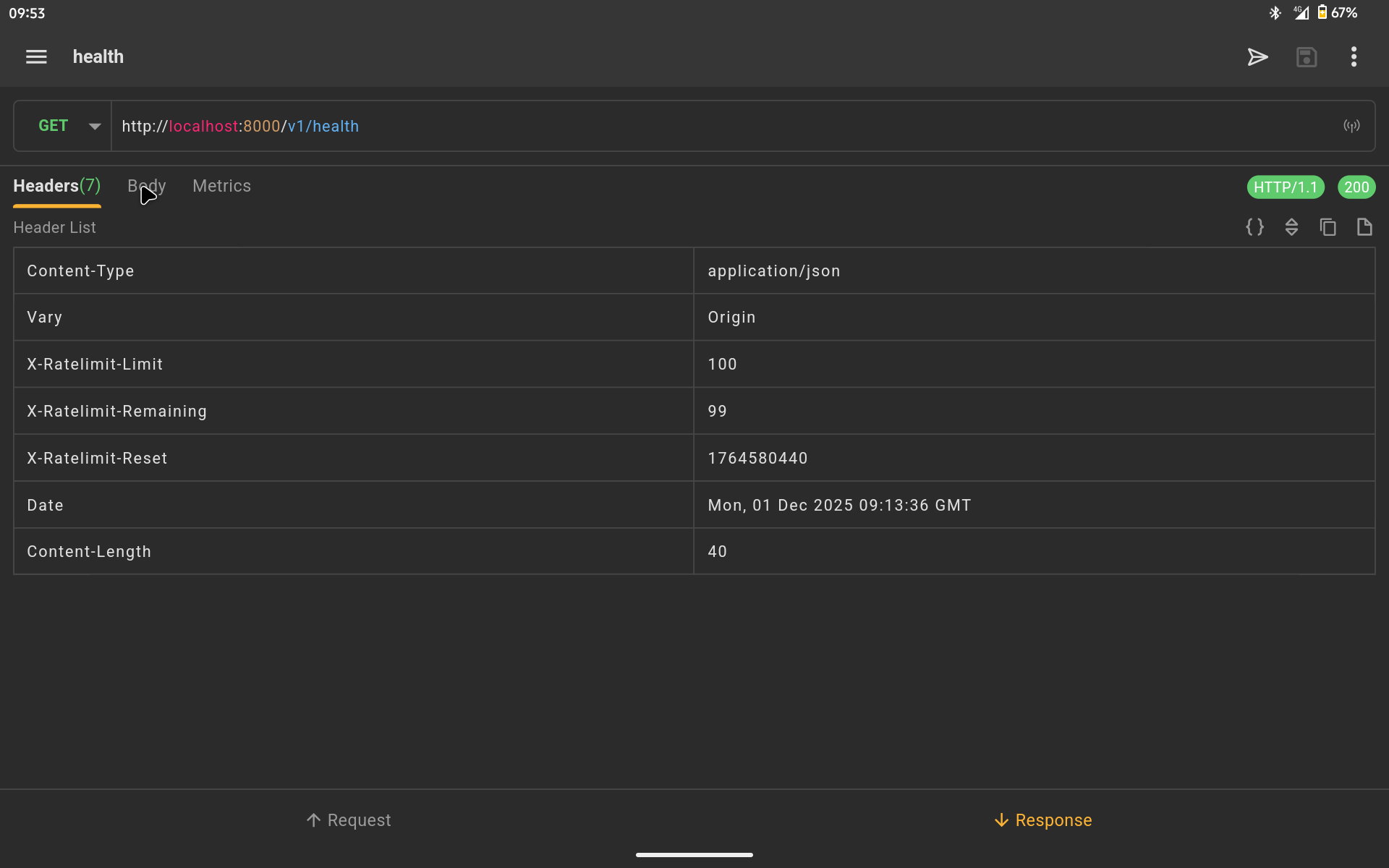Click the HTTP/1.1 protocol badge
1389x868 pixels.
tap(1285, 187)
